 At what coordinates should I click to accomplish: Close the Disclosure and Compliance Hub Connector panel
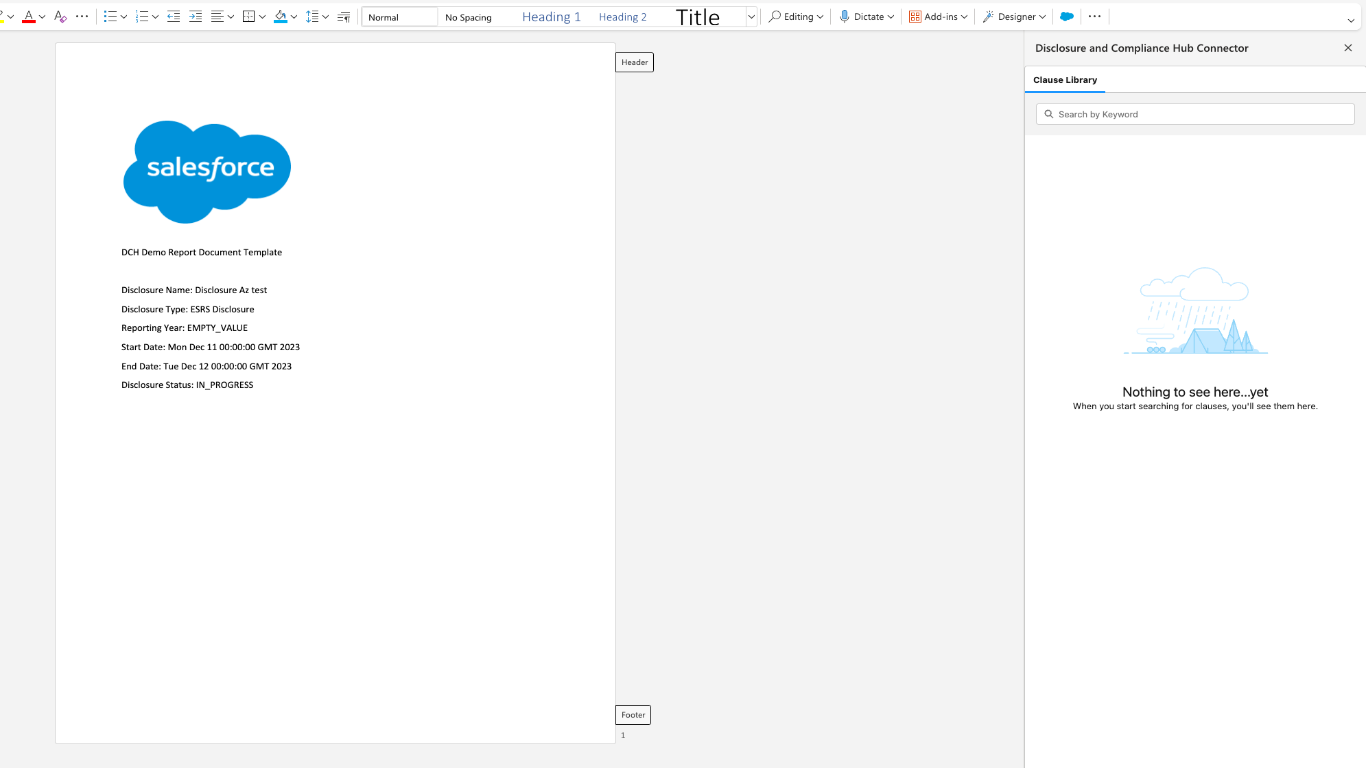point(1348,48)
